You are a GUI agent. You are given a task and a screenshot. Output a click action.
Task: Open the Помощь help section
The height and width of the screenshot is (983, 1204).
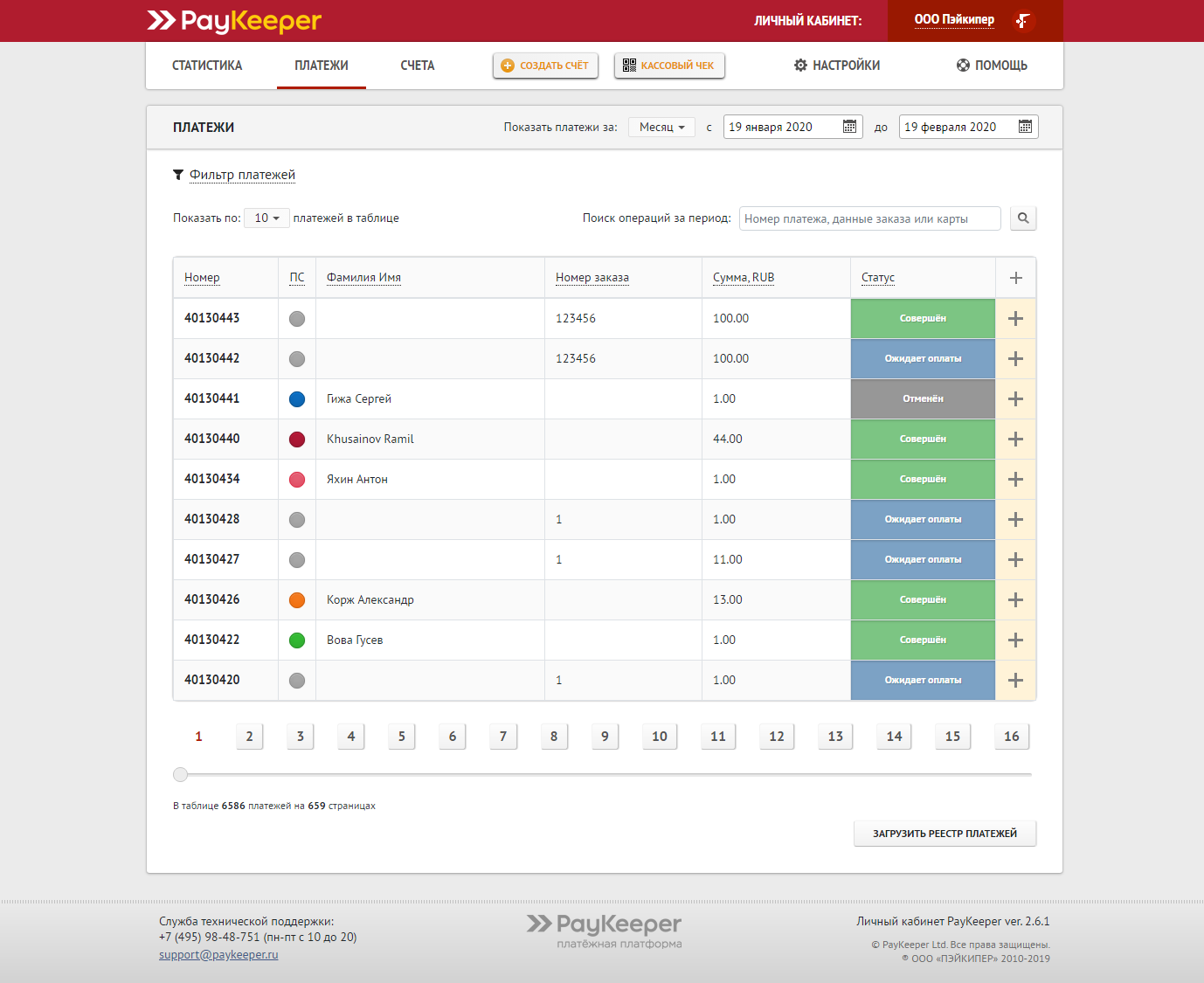992,66
